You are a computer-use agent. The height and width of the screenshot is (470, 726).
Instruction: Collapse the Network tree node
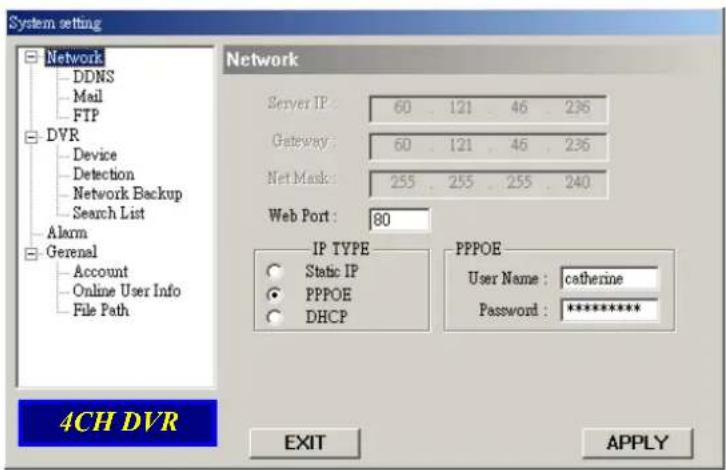(x=31, y=57)
